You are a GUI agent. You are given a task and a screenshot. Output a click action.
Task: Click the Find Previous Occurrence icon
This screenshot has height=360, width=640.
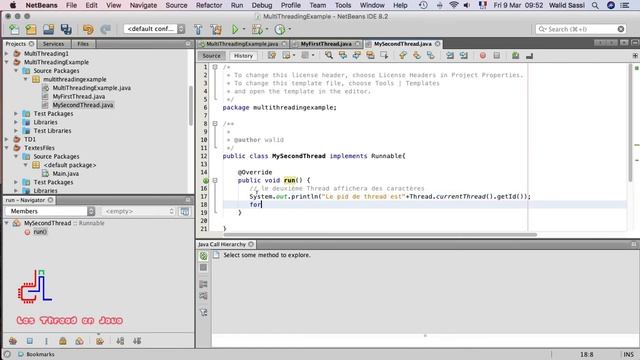pos(342,56)
